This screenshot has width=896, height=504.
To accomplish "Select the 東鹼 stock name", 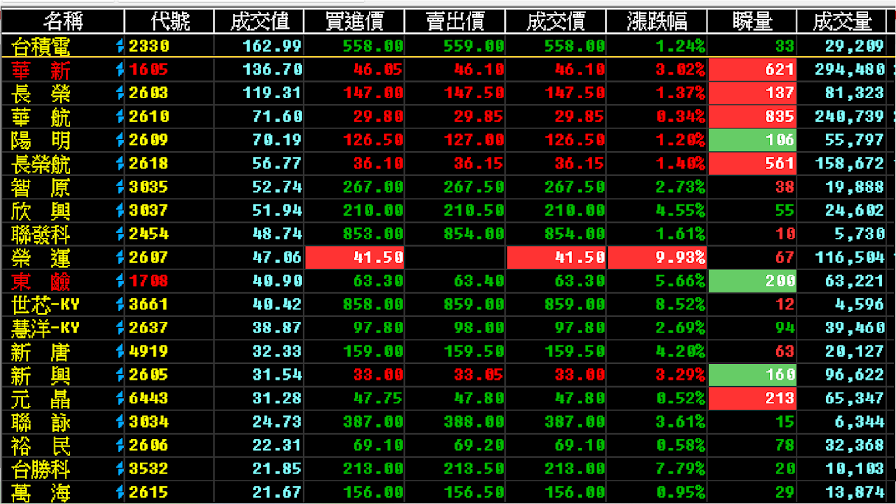I will pos(41,281).
